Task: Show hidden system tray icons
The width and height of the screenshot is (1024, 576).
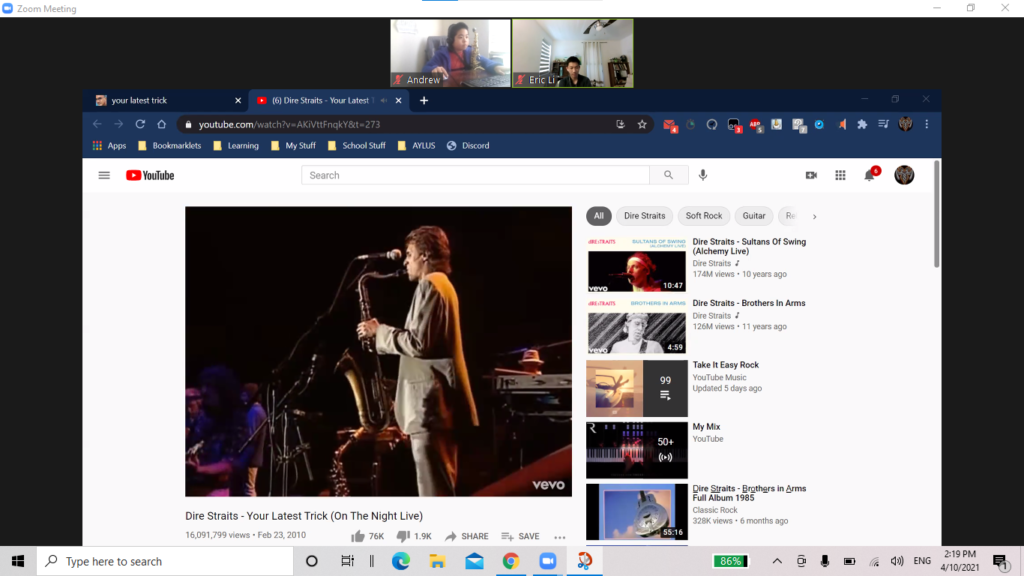Action: (776, 561)
